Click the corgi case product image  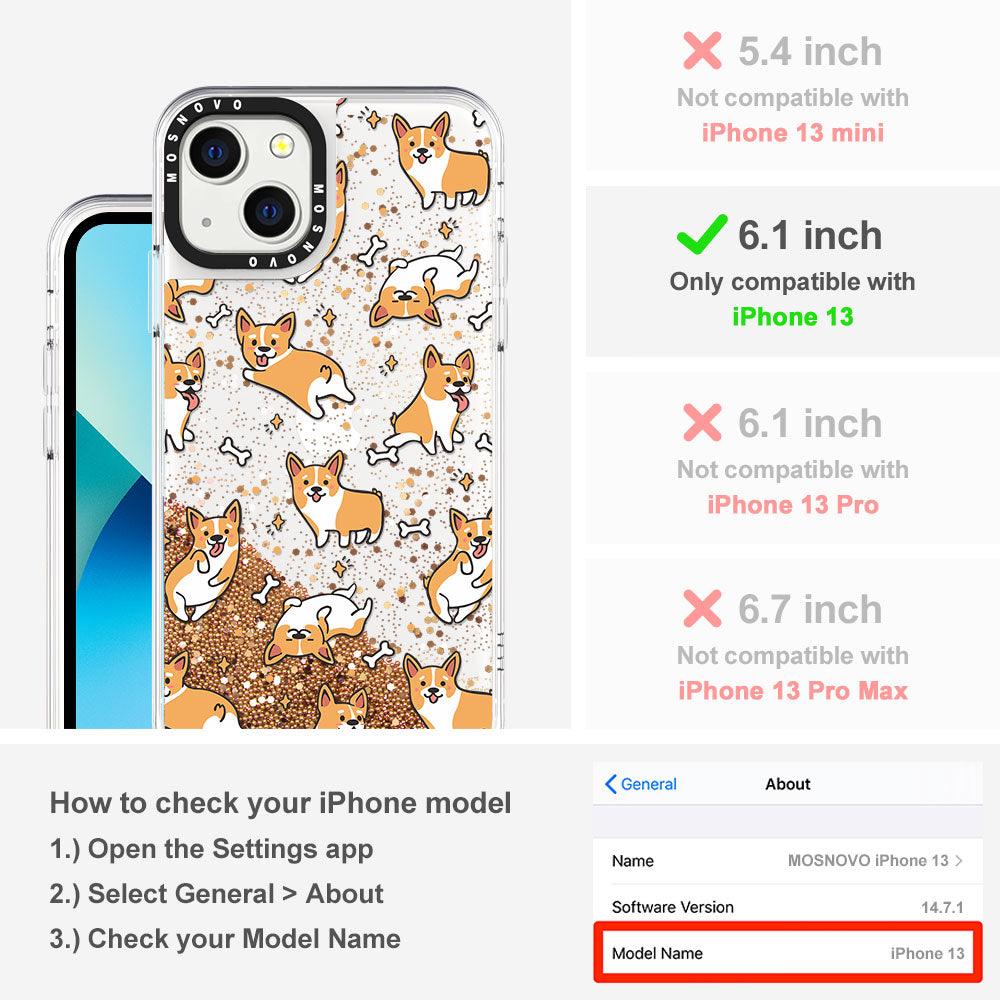click(276, 408)
